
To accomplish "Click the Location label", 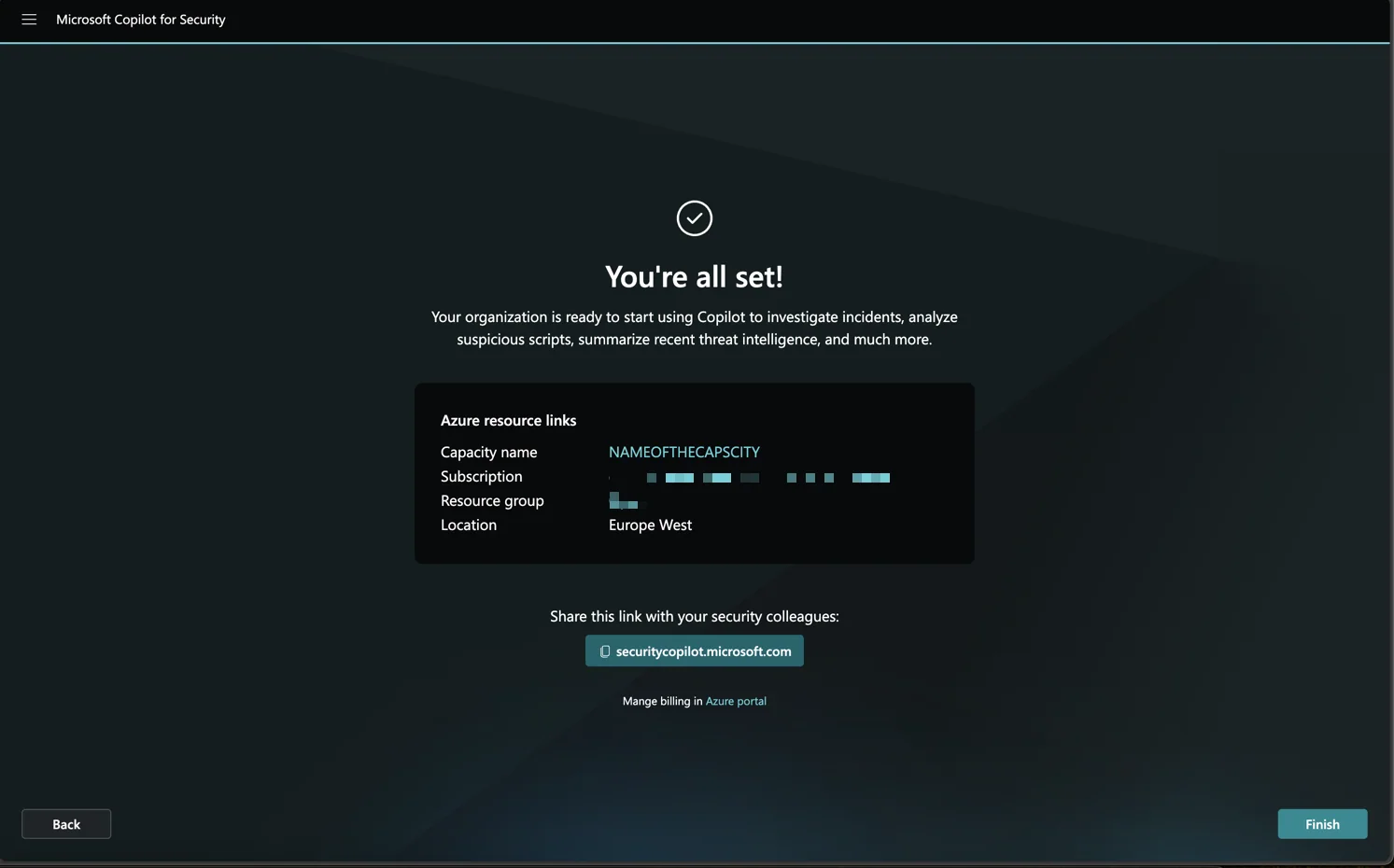I will point(469,525).
